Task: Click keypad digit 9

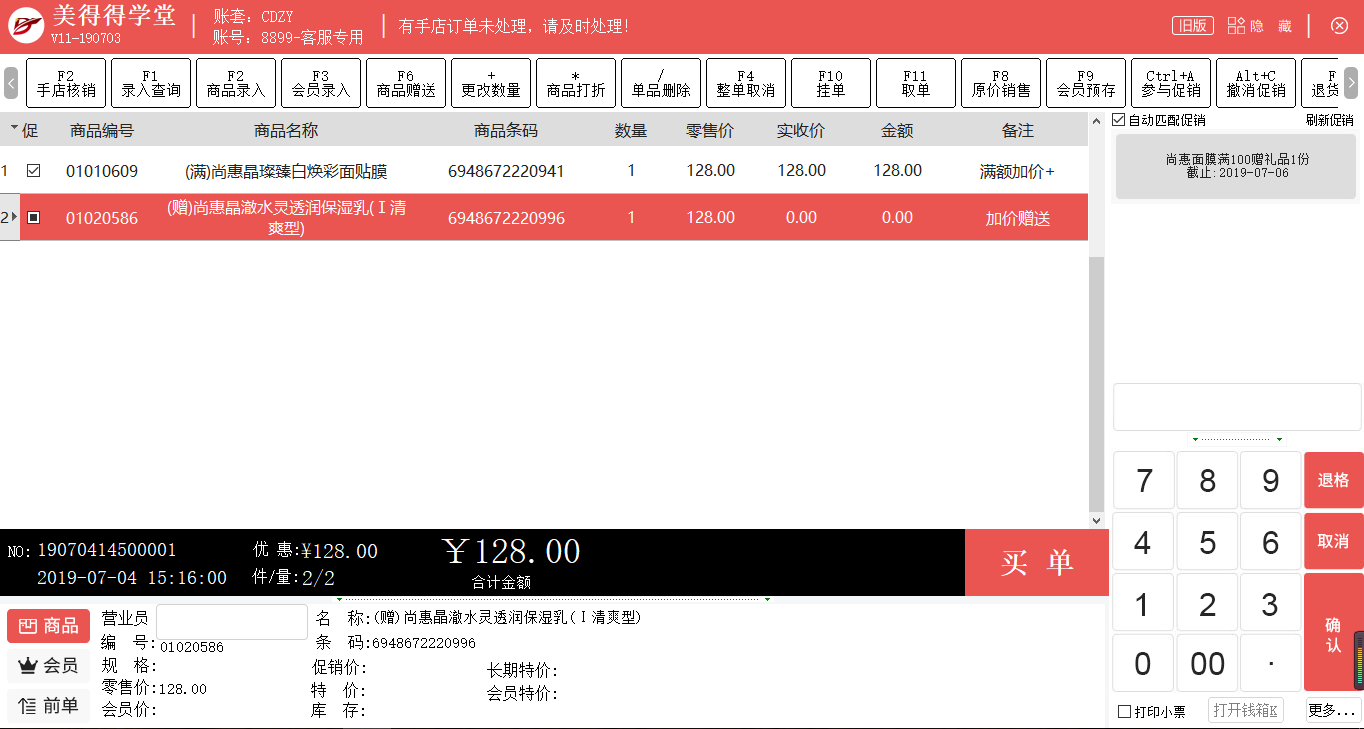Action: pyautogui.click(x=1270, y=481)
